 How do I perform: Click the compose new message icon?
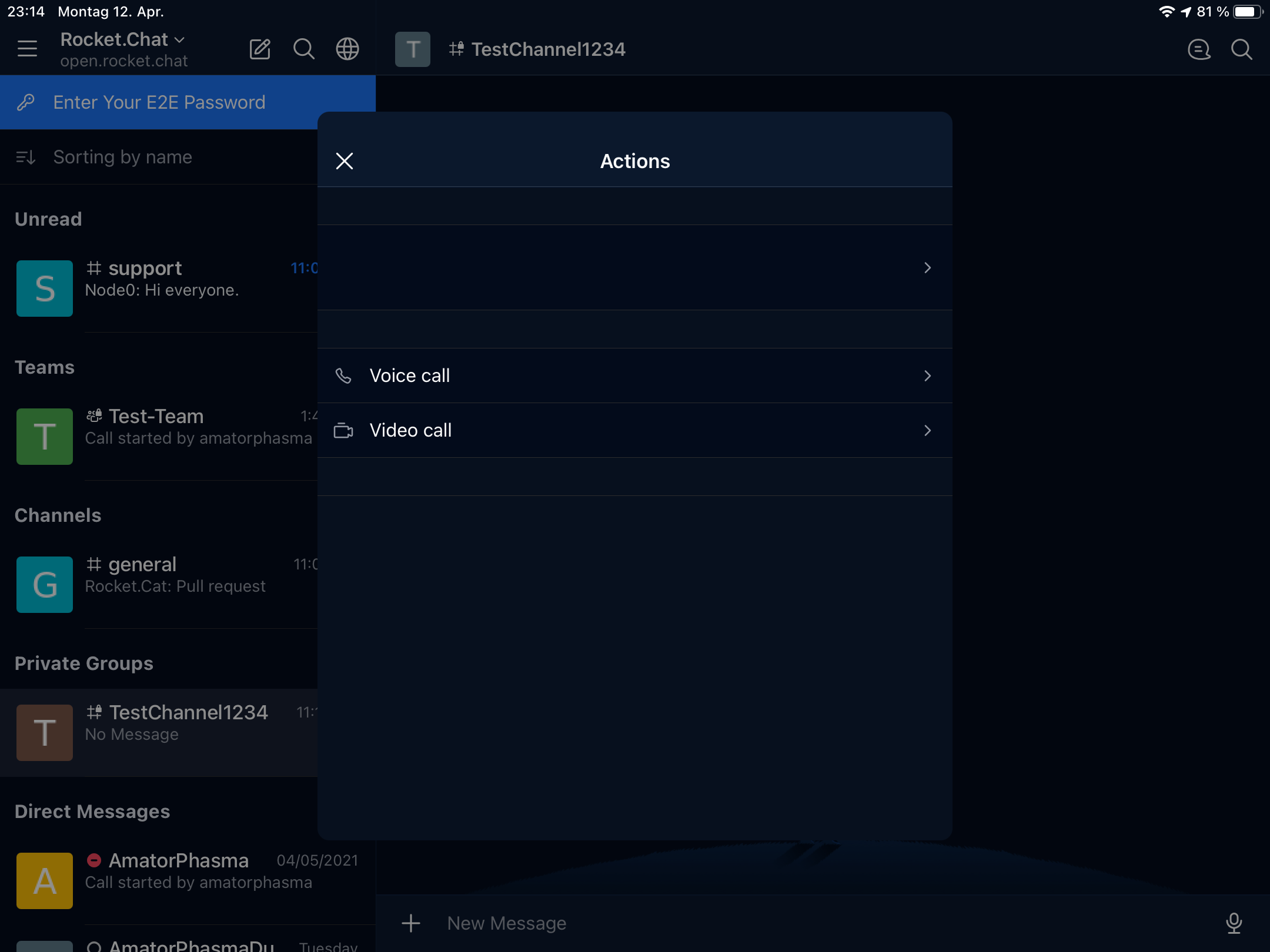click(x=260, y=49)
